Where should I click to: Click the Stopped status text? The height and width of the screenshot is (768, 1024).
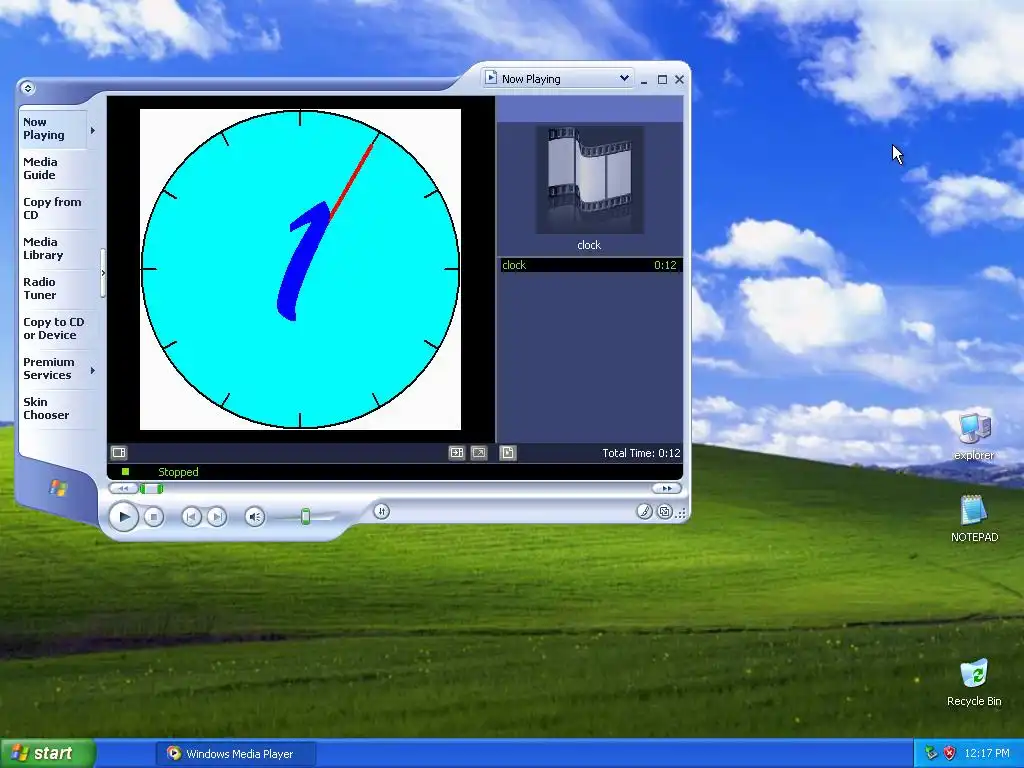point(178,472)
